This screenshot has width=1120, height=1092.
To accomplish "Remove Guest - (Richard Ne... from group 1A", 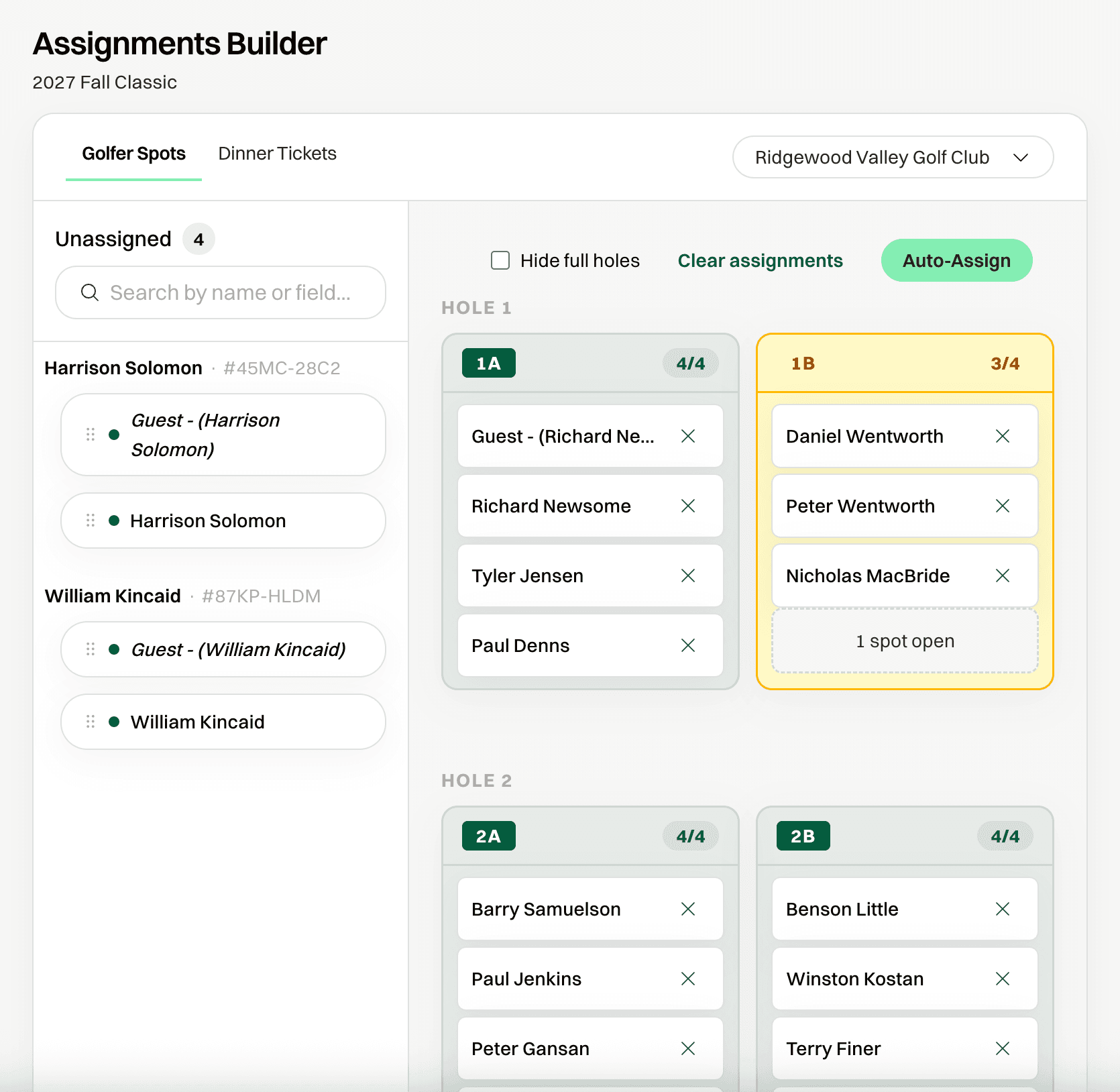I will pyautogui.click(x=688, y=437).
